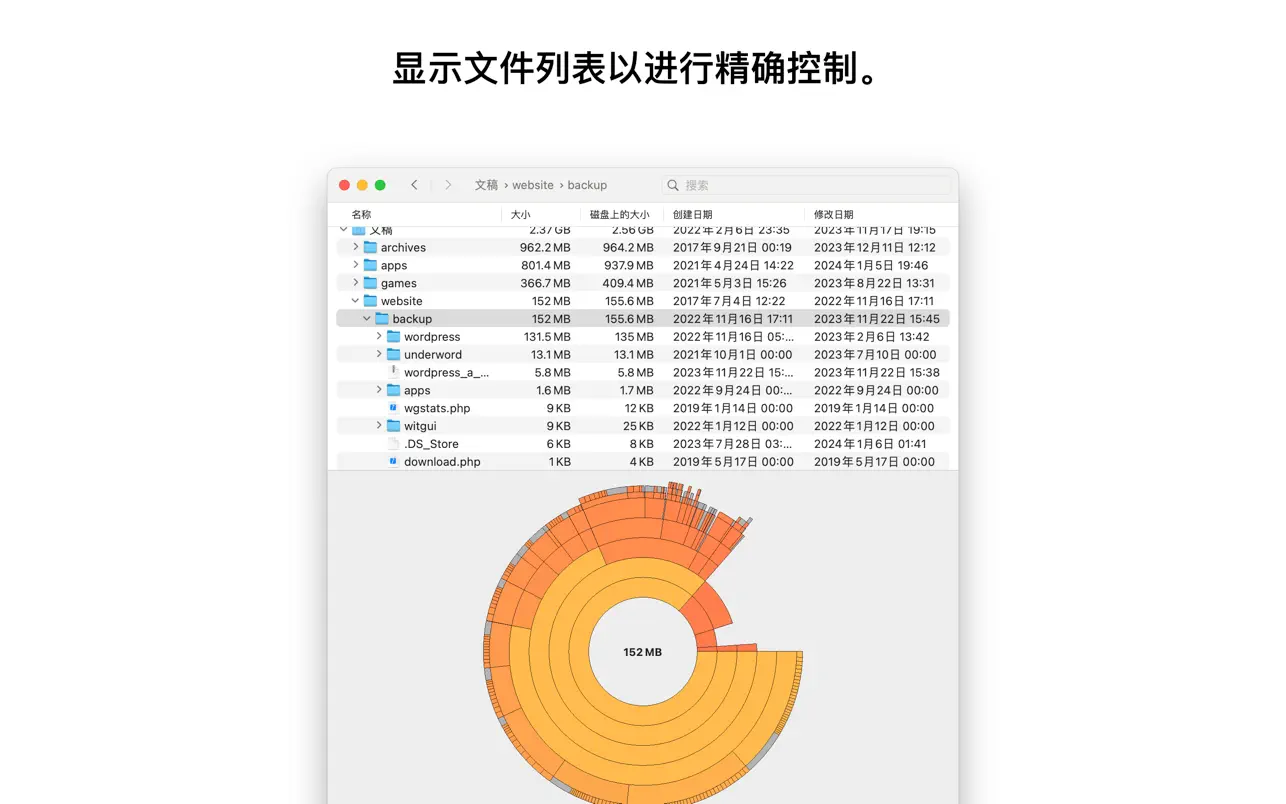Click the 152 MB center of the sunburst chart
The width and height of the screenshot is (1286, 804).
coord(642,652)
